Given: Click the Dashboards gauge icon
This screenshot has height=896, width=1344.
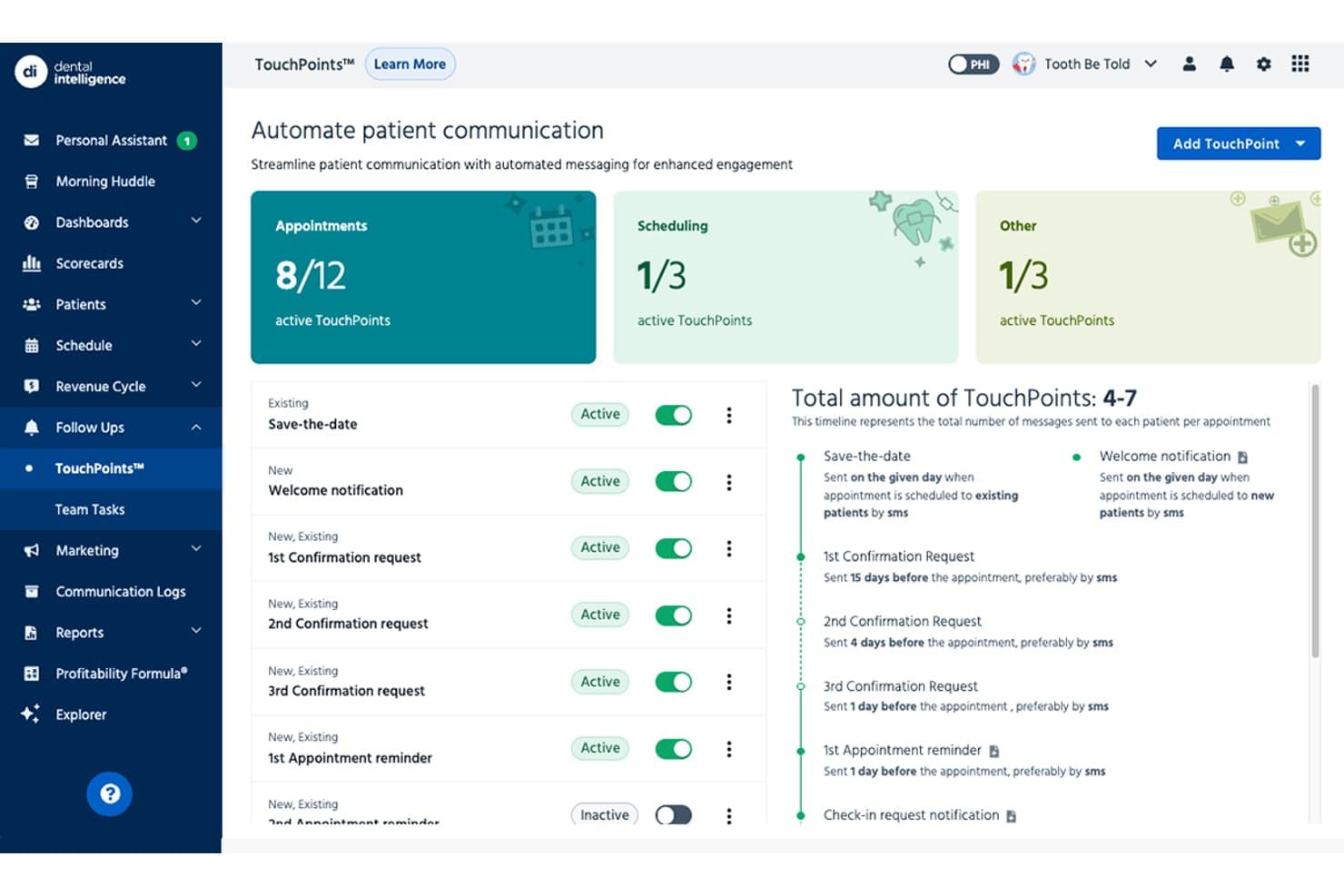Looking at the screenshot, I should [x=31, y=222].
